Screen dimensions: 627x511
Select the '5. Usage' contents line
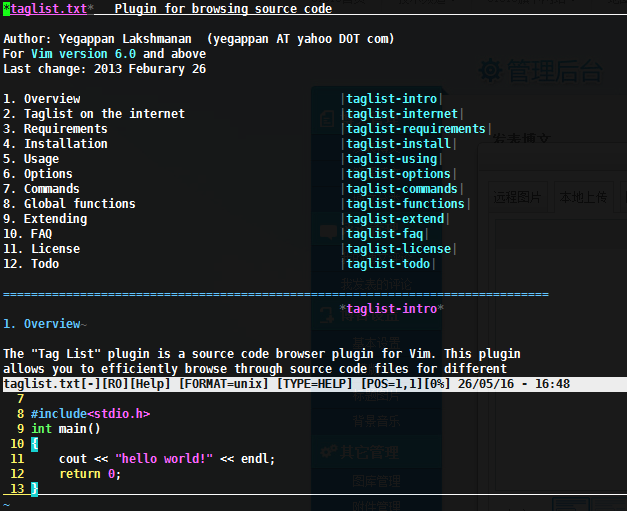[31, 159]
